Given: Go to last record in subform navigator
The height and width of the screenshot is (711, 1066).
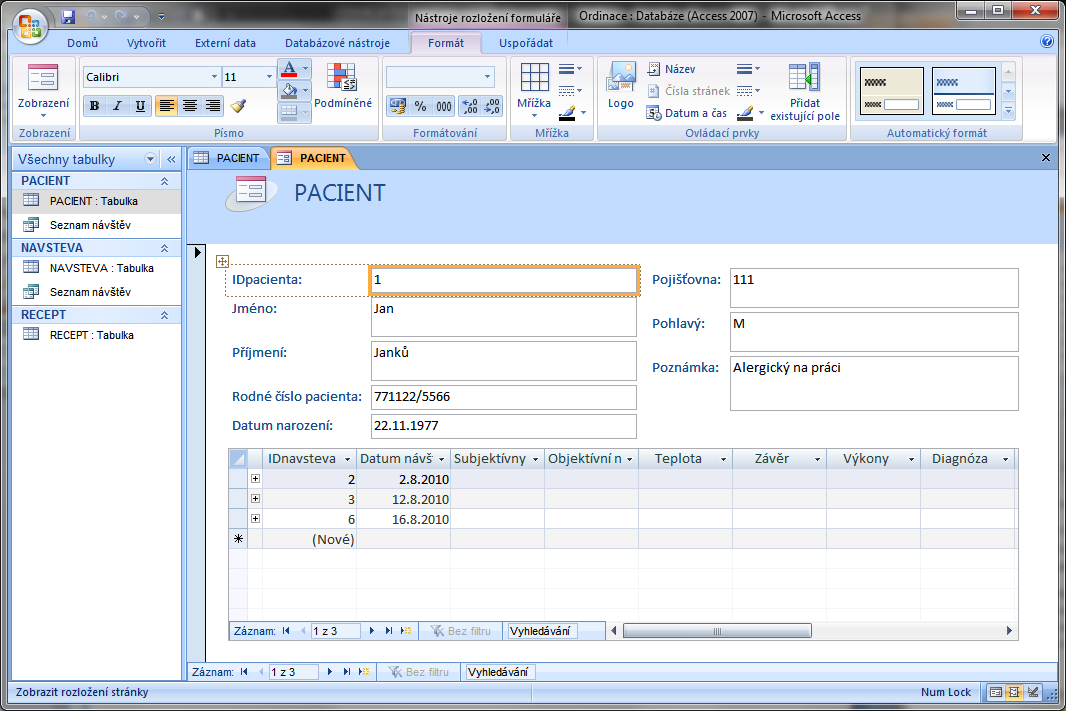Looking at the screenshot, I should click(x=389, y=631).
